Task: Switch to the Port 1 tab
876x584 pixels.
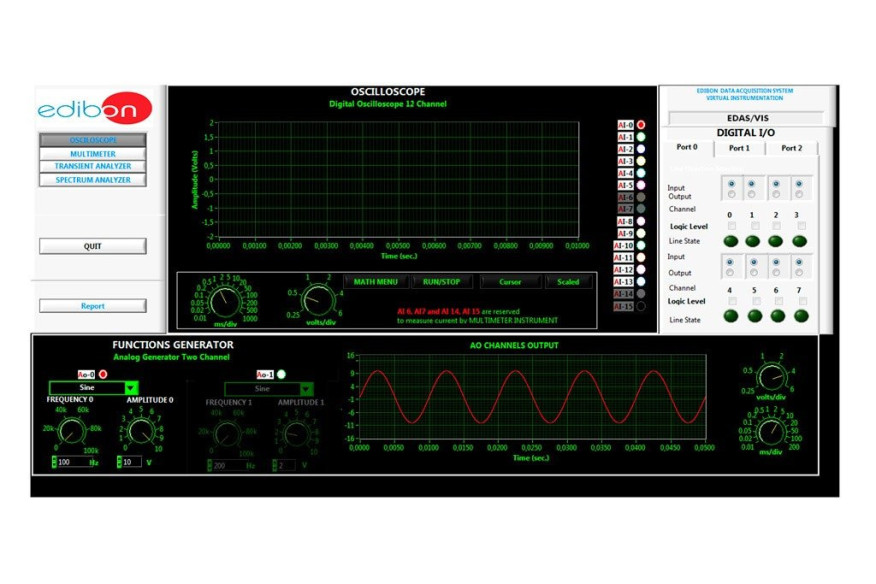Action: pyautogui.click(x=739, y=148)
